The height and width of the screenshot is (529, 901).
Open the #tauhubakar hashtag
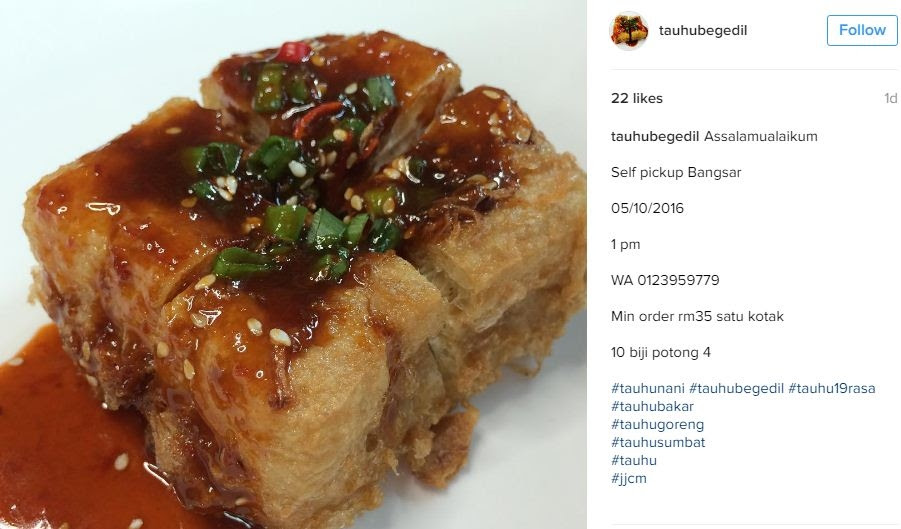(652, 406)
